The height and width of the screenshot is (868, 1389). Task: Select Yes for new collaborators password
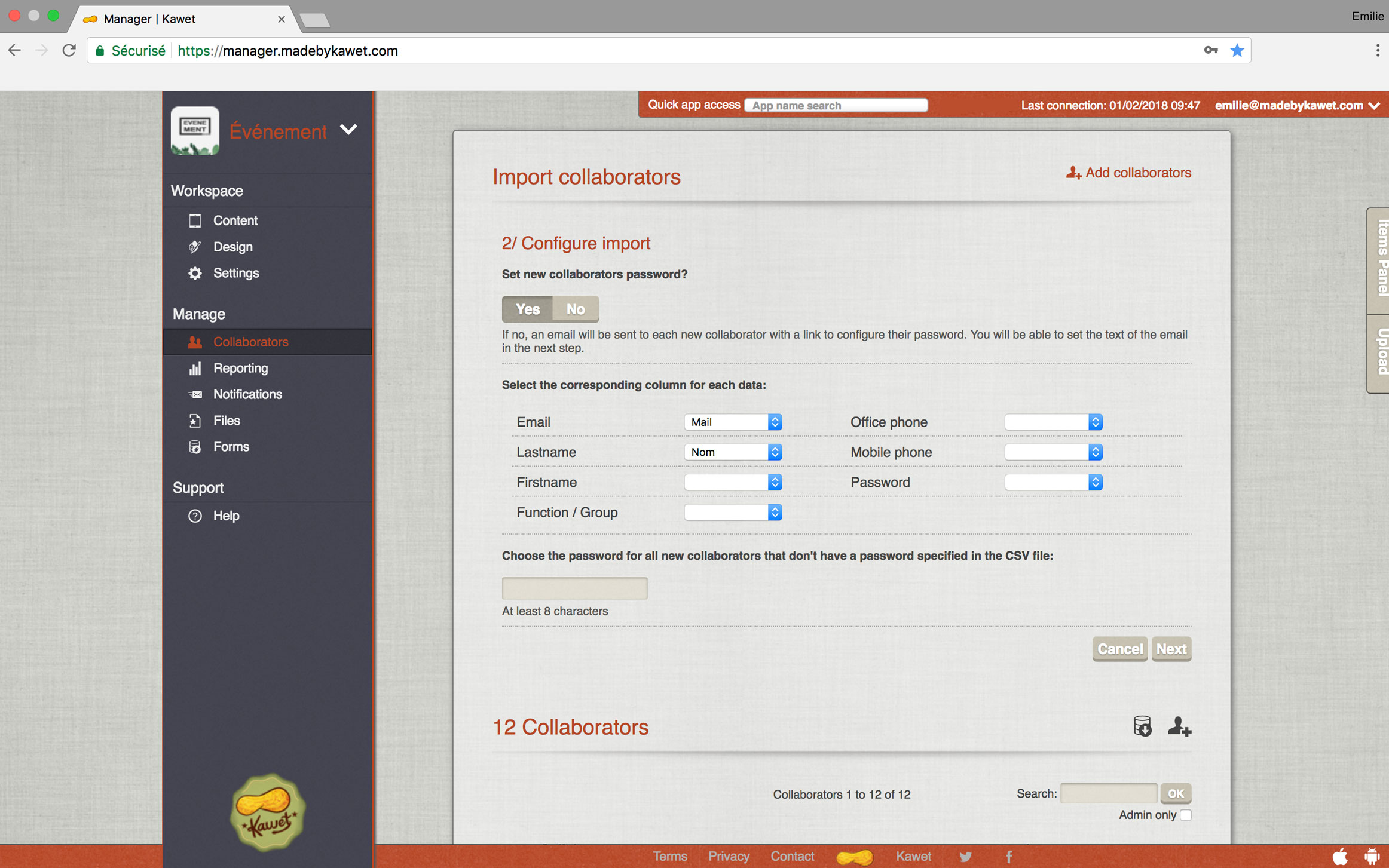point(527,309)
